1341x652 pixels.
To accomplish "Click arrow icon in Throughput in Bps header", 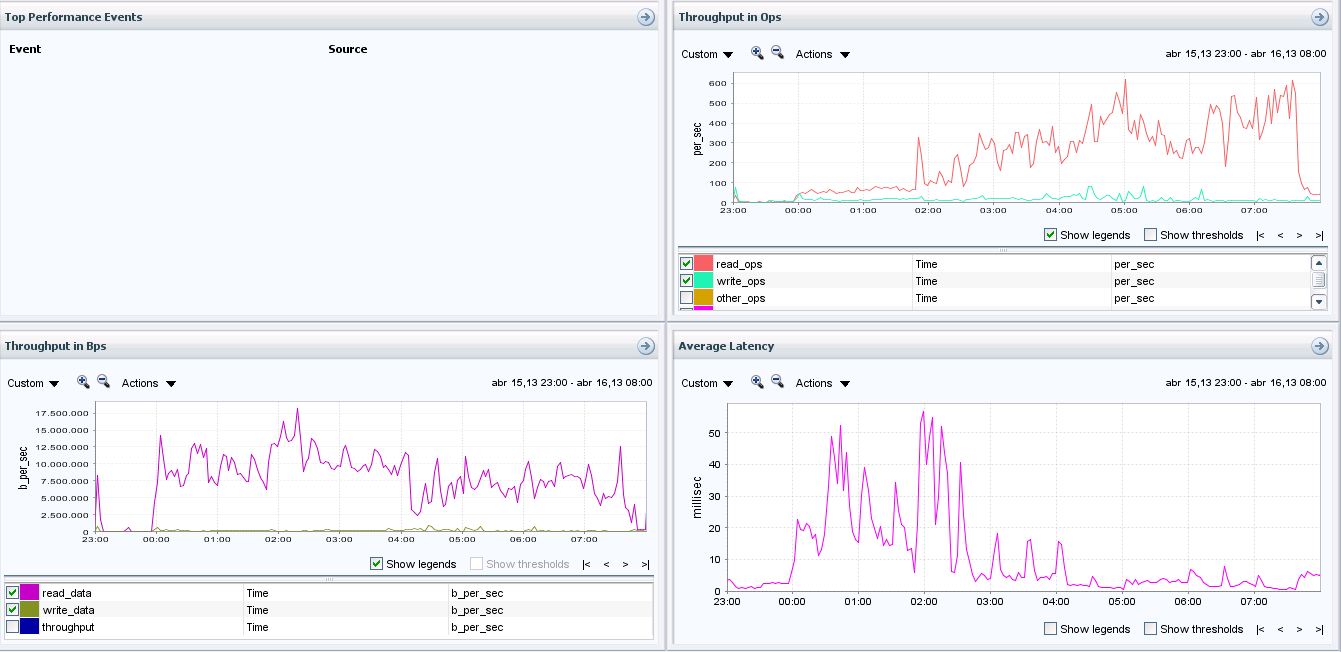I will point(645,346).
